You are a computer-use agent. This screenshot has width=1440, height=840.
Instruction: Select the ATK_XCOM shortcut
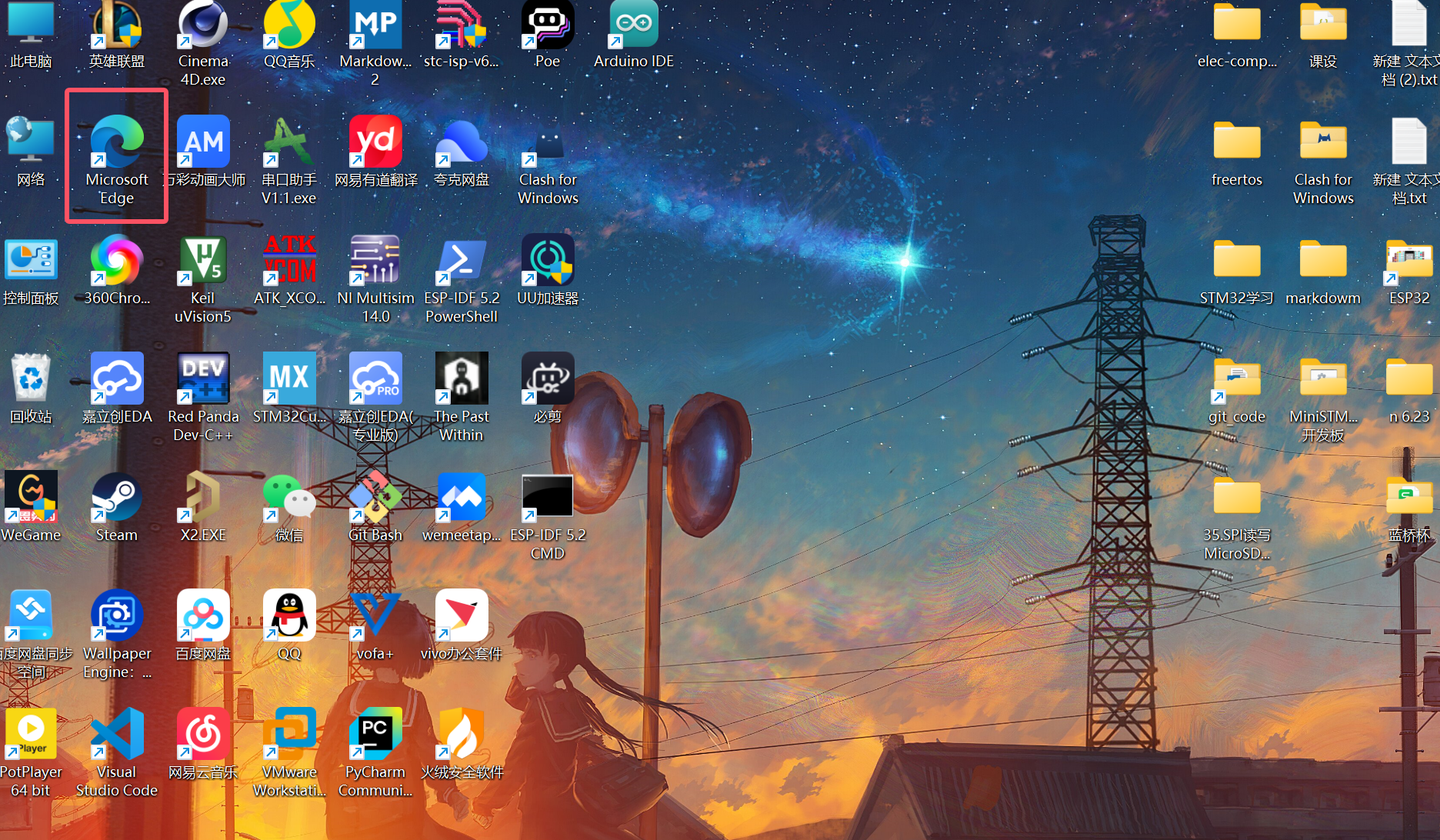click(289, 260)
